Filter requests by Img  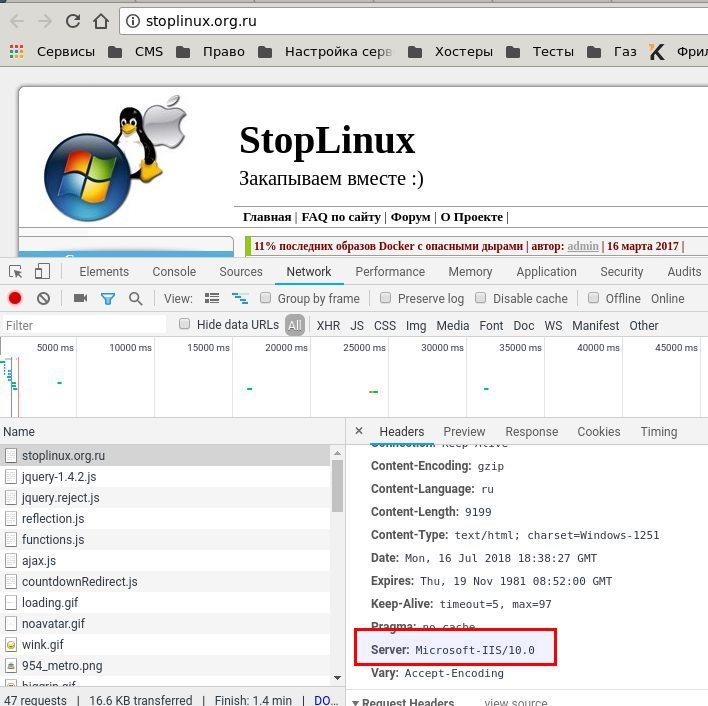(416, 325)
